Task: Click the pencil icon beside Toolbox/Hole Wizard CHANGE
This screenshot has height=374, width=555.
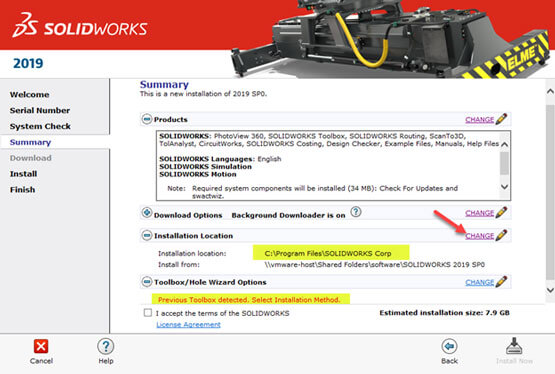Action: pyautogui.click(x=502, y=282)
